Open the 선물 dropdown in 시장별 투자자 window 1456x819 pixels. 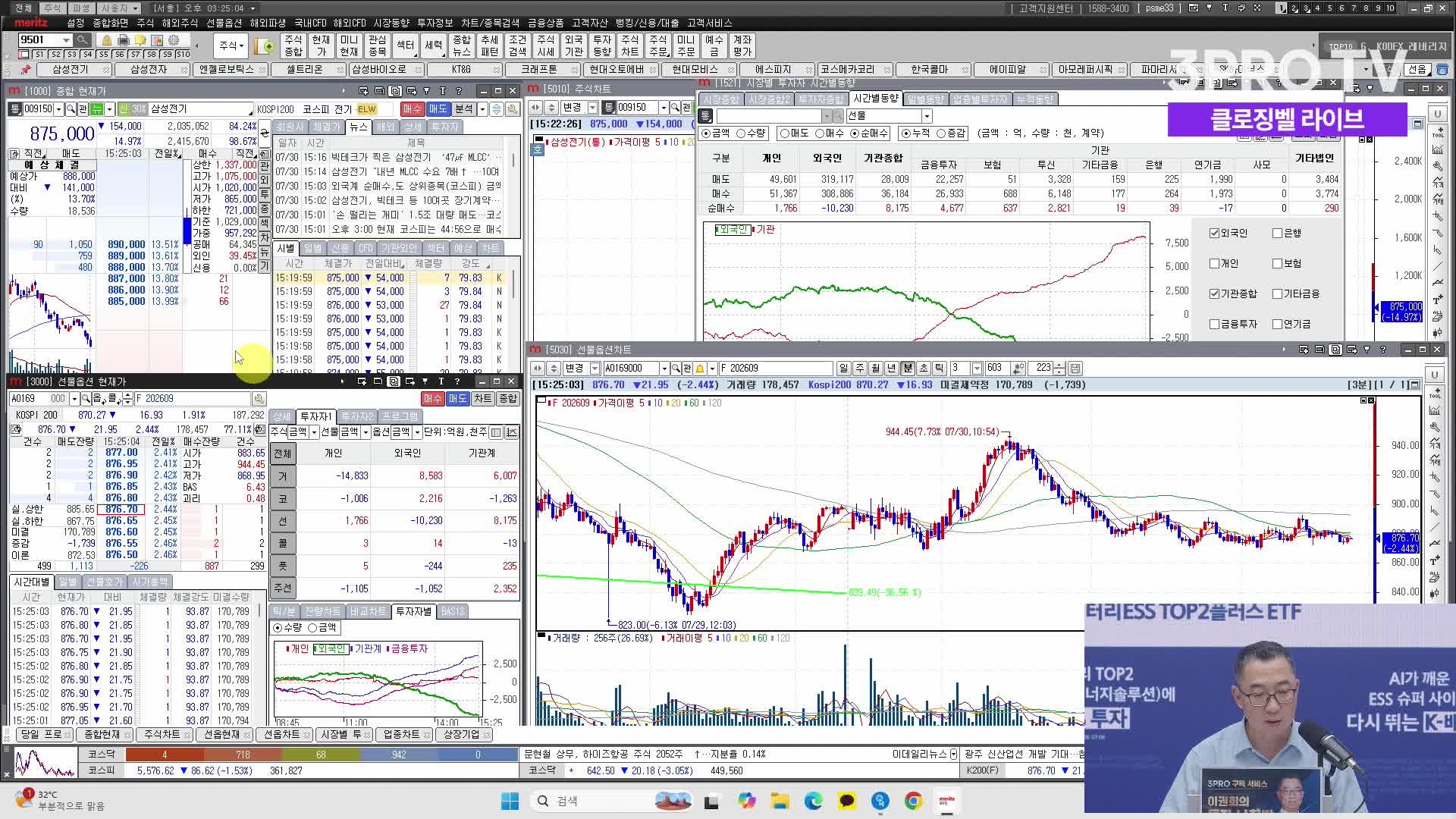(x=927, y=116)
